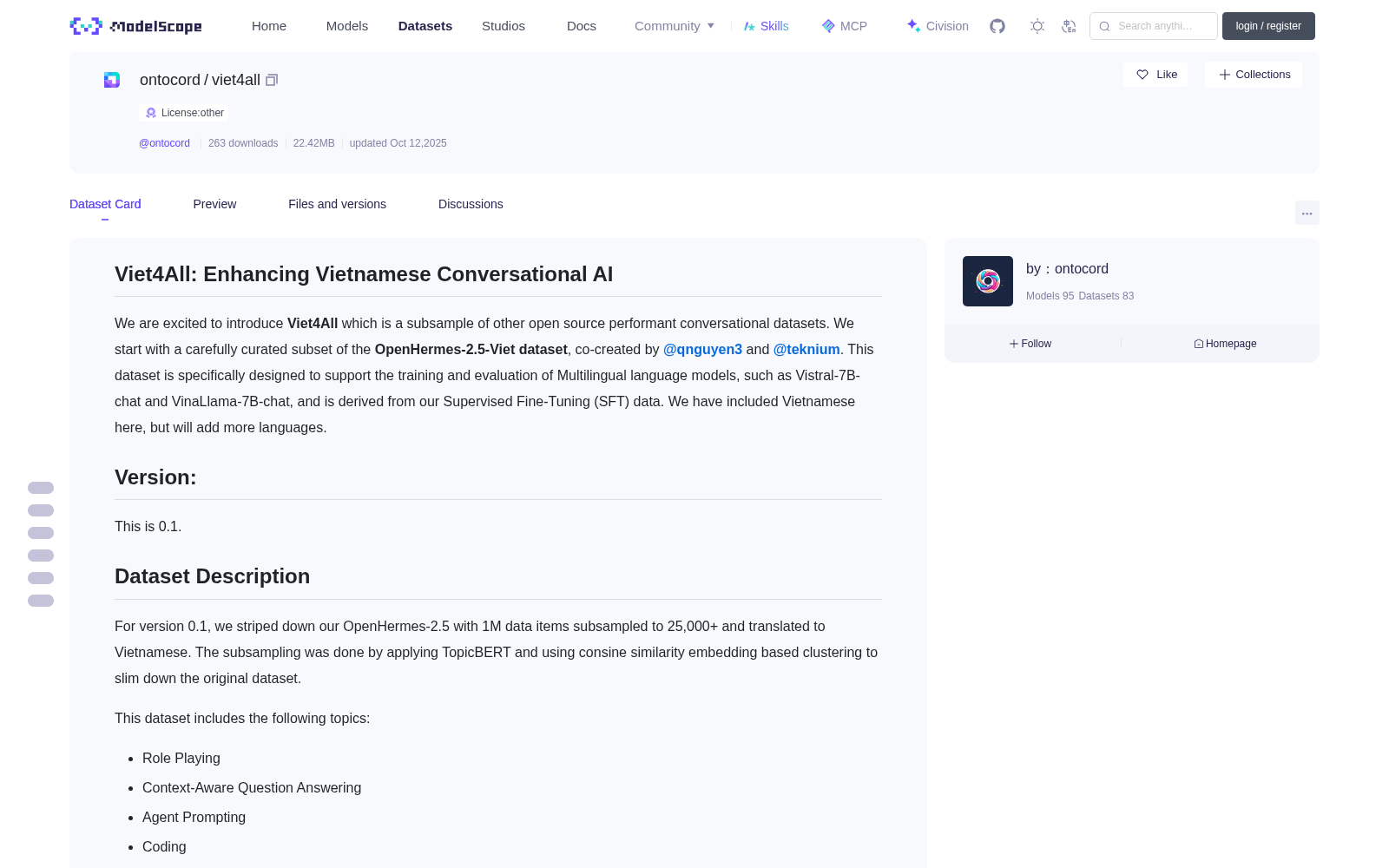Image resolution: width=1389 pixels, height=868 pixels.
Task: Click the 'Role Playing' list item
Action: [181, 759]
